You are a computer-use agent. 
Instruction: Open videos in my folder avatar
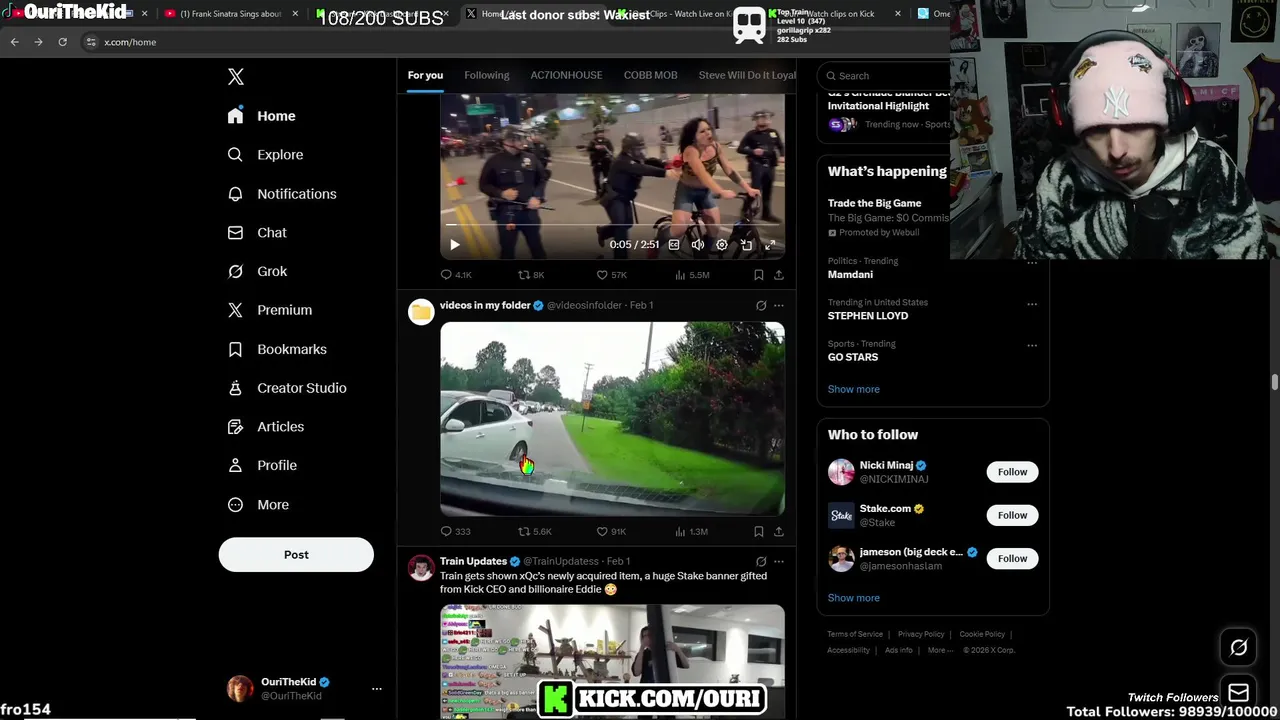pos(421,312)
